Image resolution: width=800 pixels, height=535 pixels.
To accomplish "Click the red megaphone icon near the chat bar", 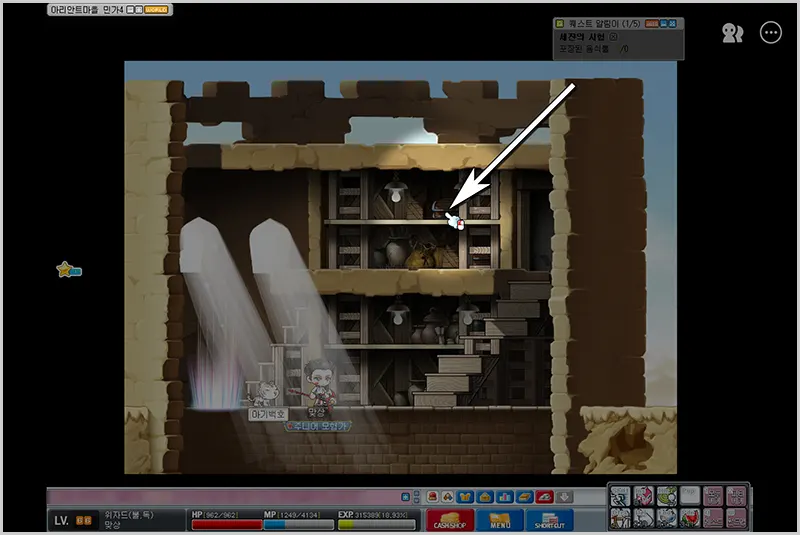I will tap(433, 497).
